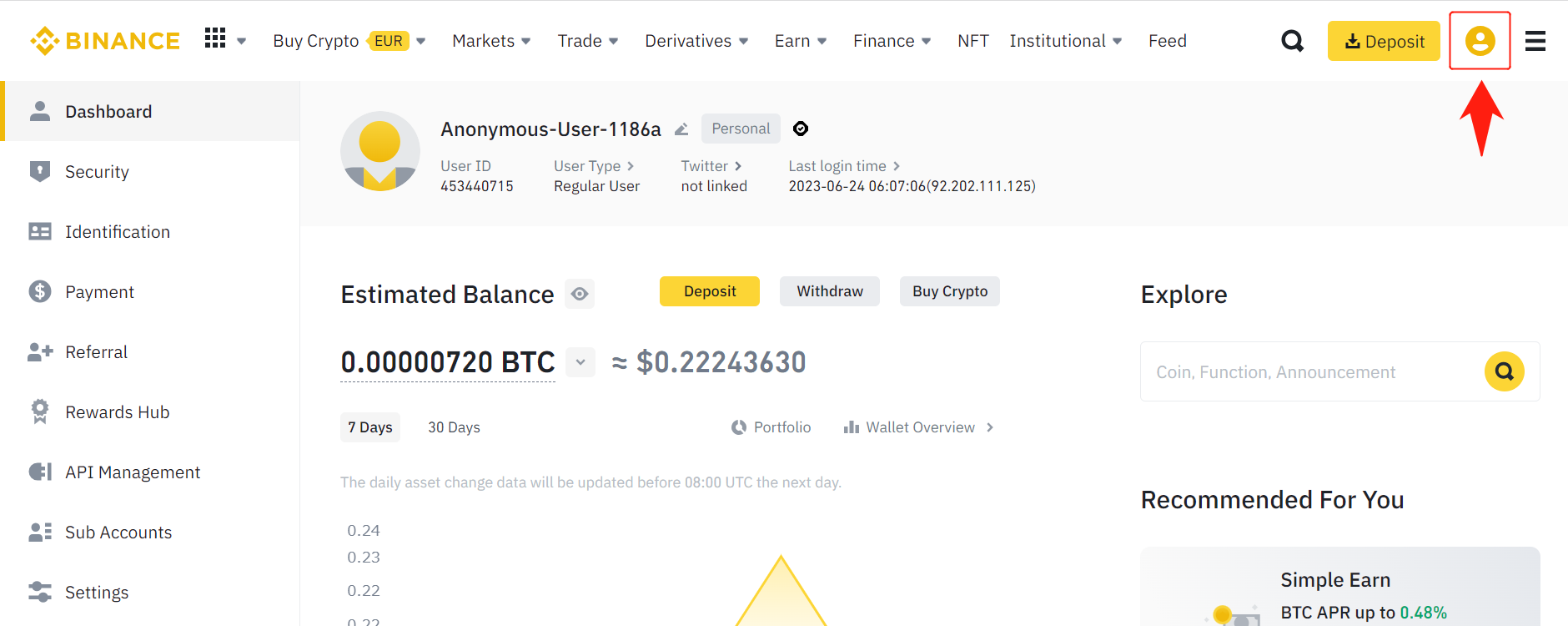The image size is (1568, 626).
Task: Click the Rewards Hub medal icon
Action: [x=39, y=411]
